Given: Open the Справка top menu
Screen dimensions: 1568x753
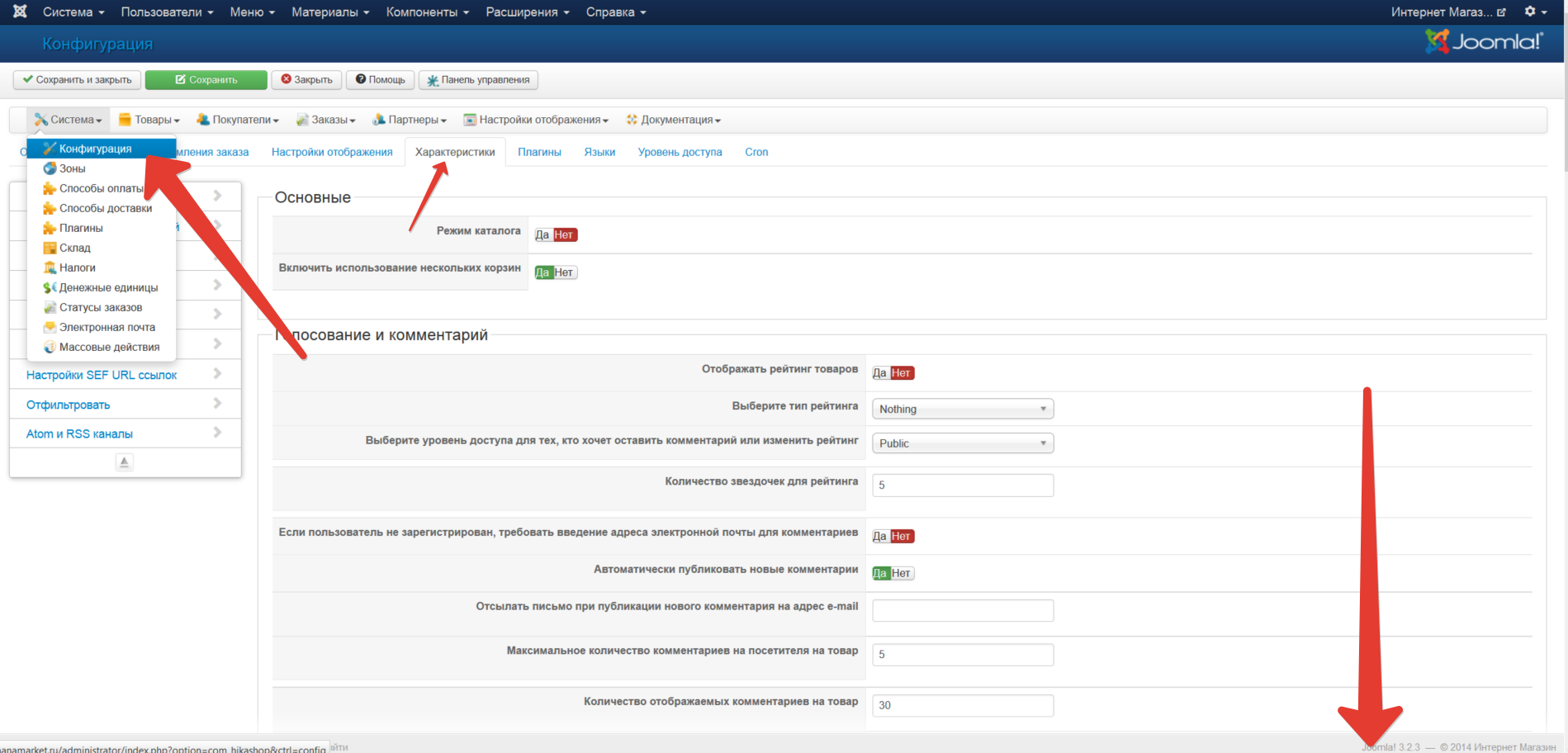Looking at the screenshot, I should pyautogui.click(x=616, y=12).
